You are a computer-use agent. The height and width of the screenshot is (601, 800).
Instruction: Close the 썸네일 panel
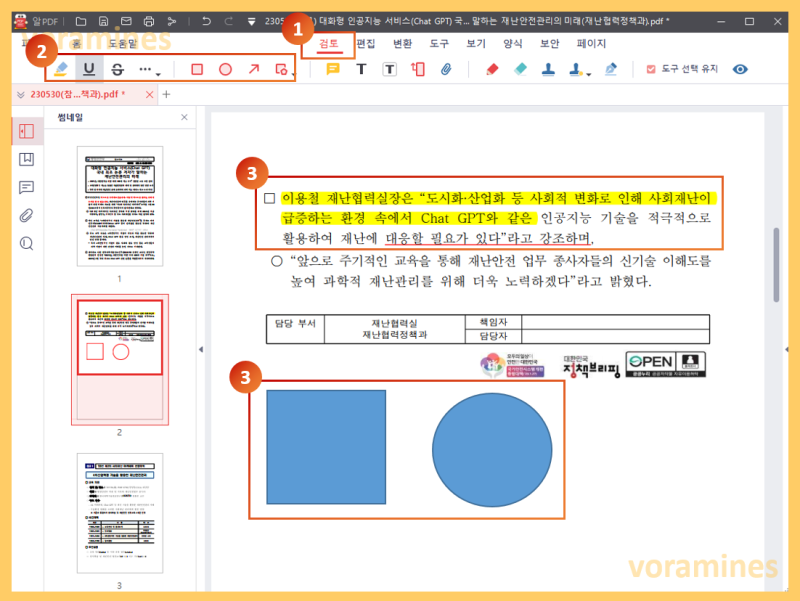point(184,117)
